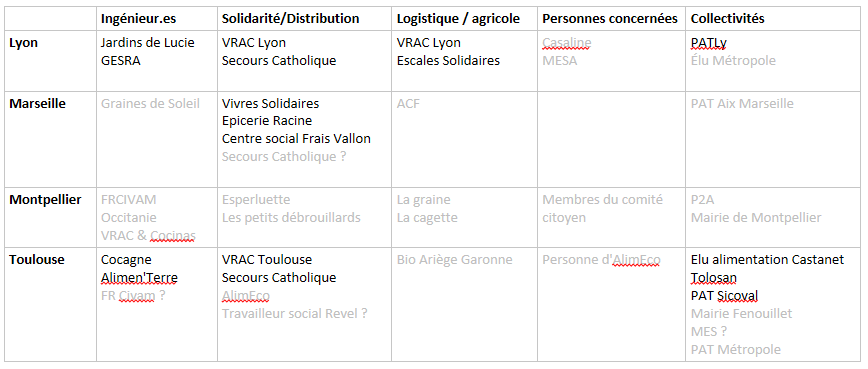Click on Bio Ariège Garonne text
This screenshot has height=369, width=868.
pyautogui.click(x=454, y=259)
